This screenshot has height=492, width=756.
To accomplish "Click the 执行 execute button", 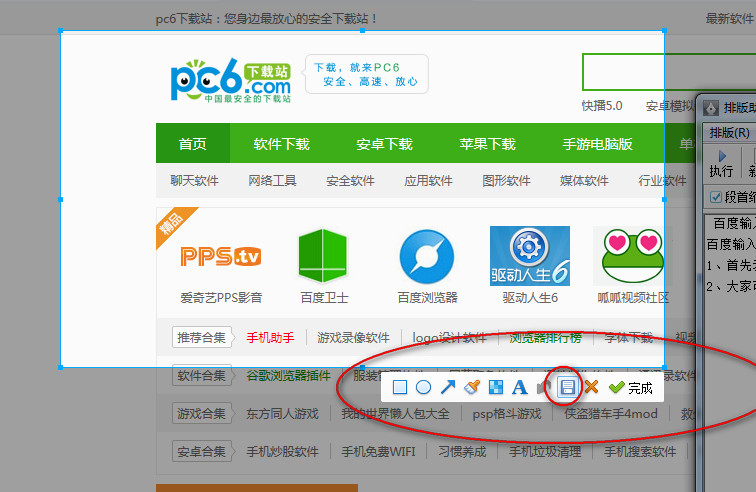I will (721, 162).
